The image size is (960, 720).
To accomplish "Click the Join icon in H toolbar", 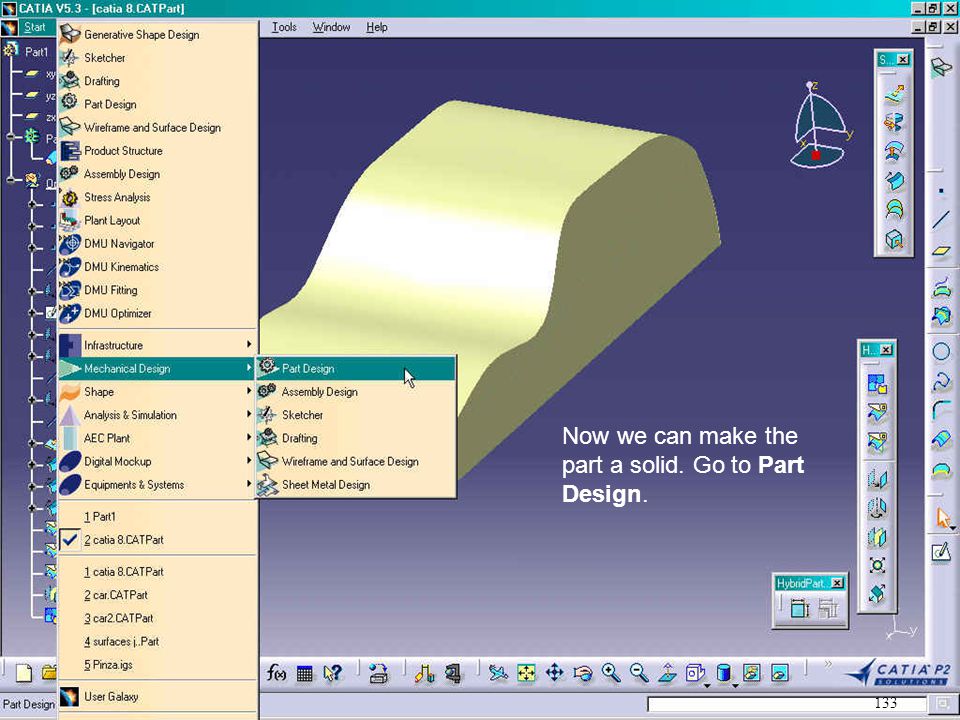I will (x=877, y=384).
